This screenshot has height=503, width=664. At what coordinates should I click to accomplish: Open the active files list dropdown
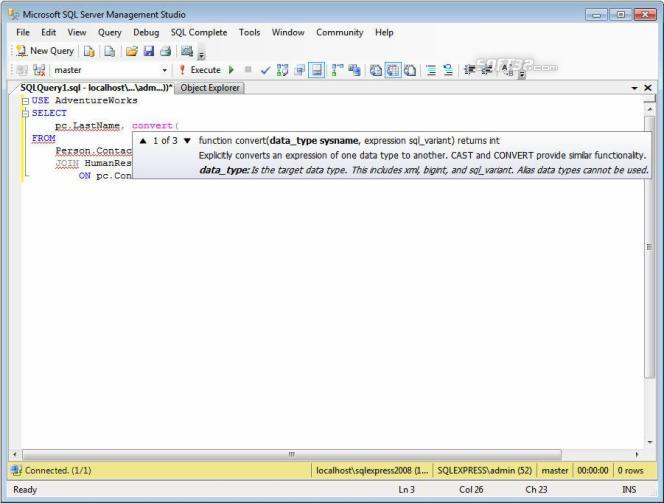tap(634, 88)
